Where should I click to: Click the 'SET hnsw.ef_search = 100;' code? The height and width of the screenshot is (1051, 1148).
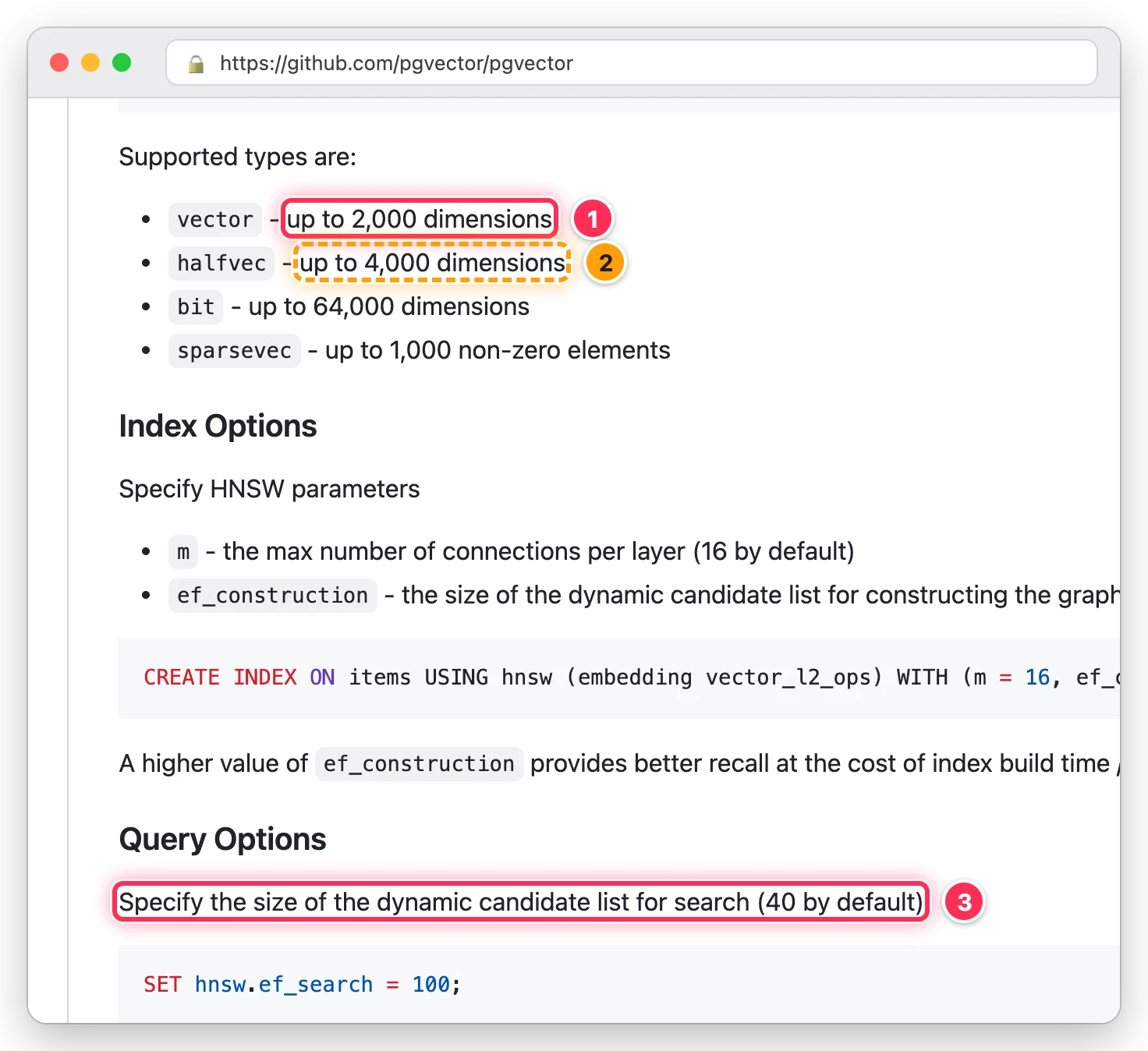pyautogui.click(x=303, y=985)
